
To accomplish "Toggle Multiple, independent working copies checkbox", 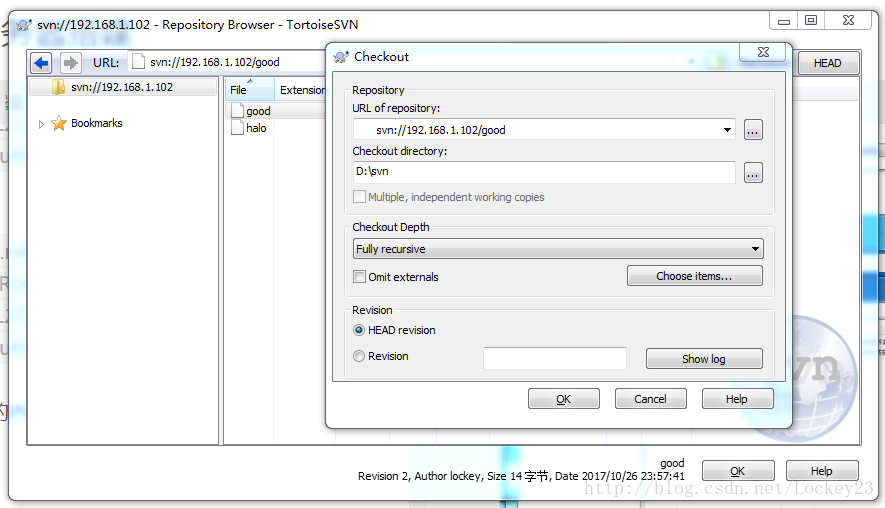I will tap(359, 196).
